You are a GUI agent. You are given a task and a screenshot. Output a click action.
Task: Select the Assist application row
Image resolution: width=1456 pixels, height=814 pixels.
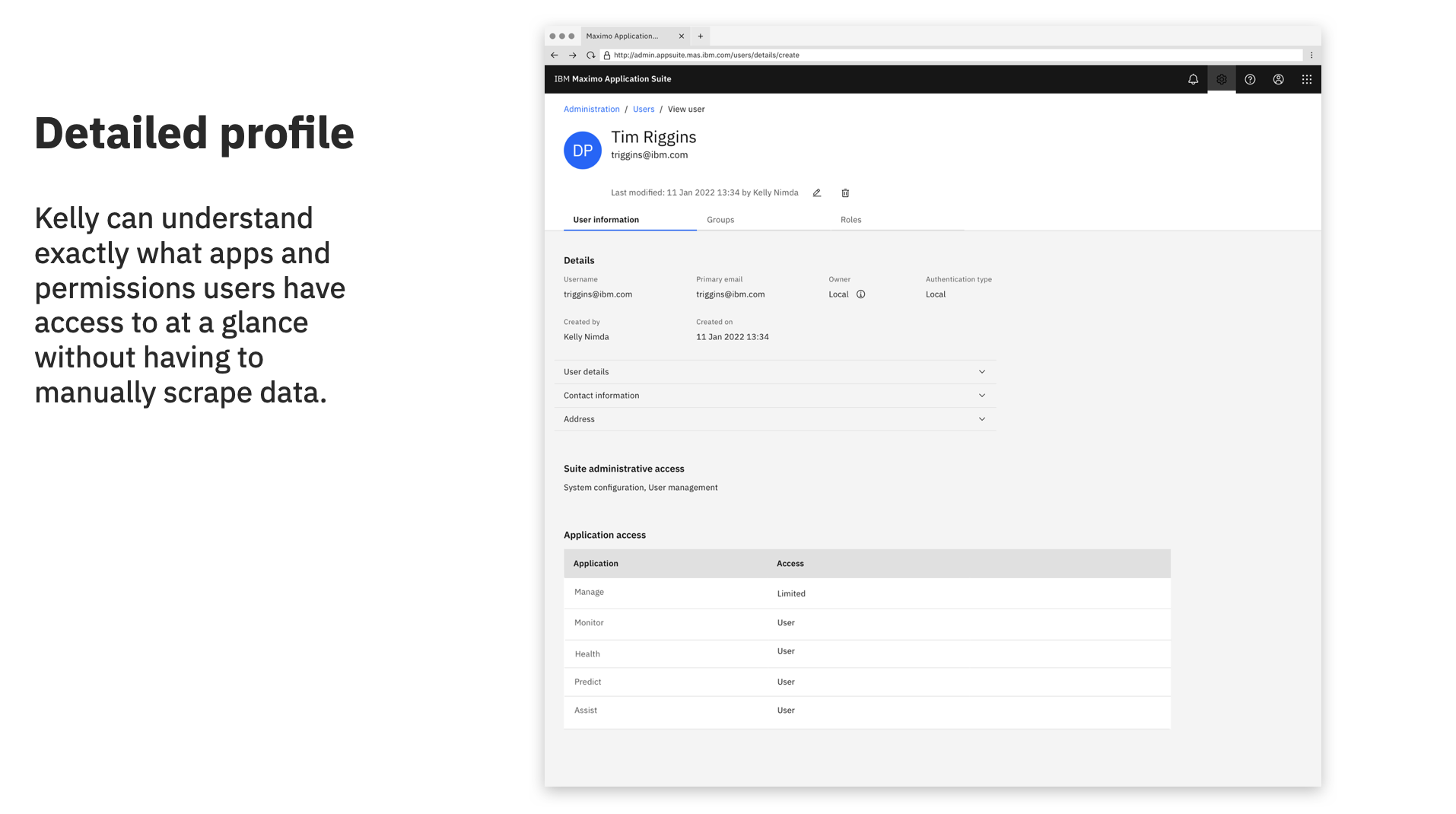pyautogui.click(x=866, y=712)
